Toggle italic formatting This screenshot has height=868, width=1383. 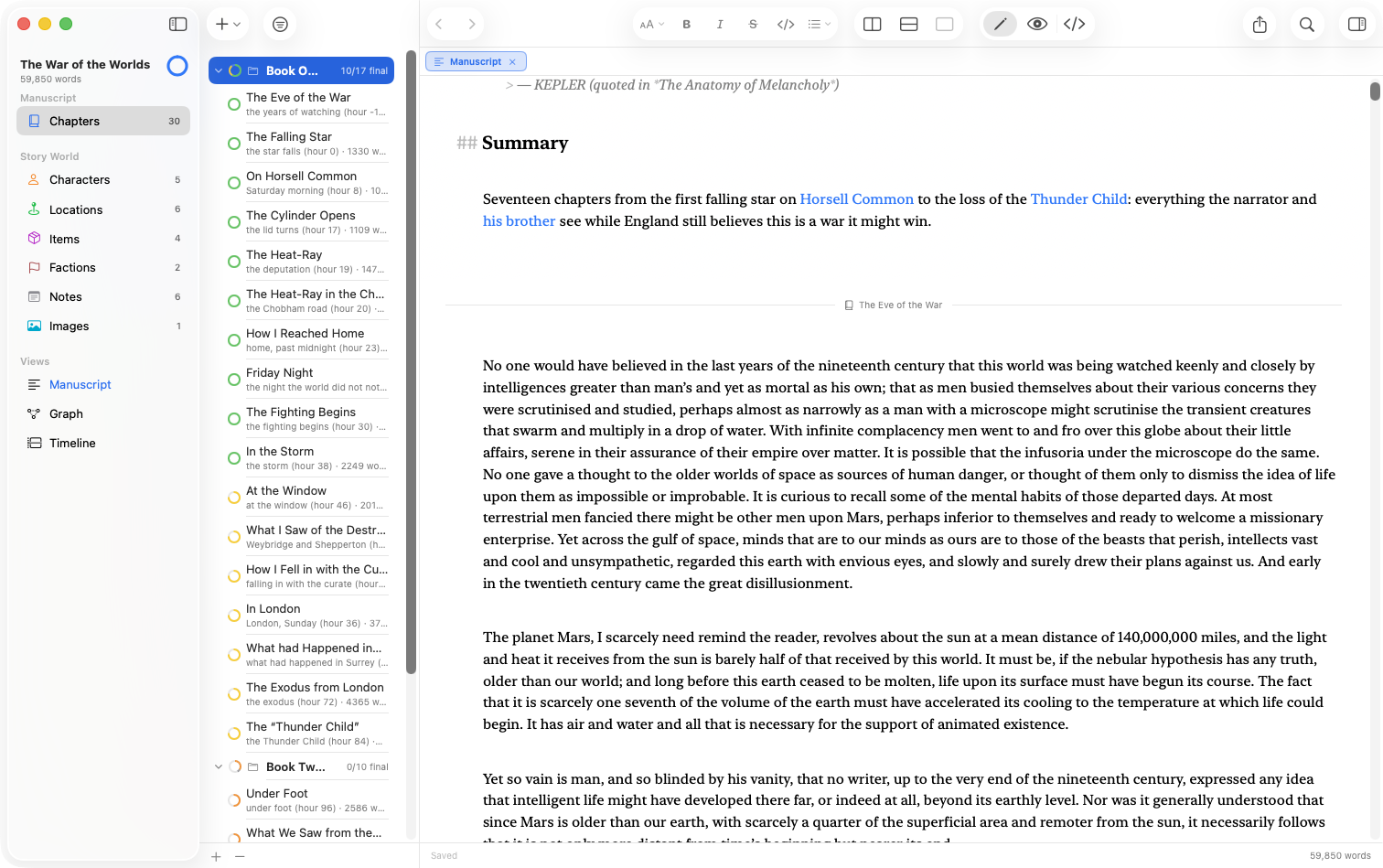click(x=720, y=25)
